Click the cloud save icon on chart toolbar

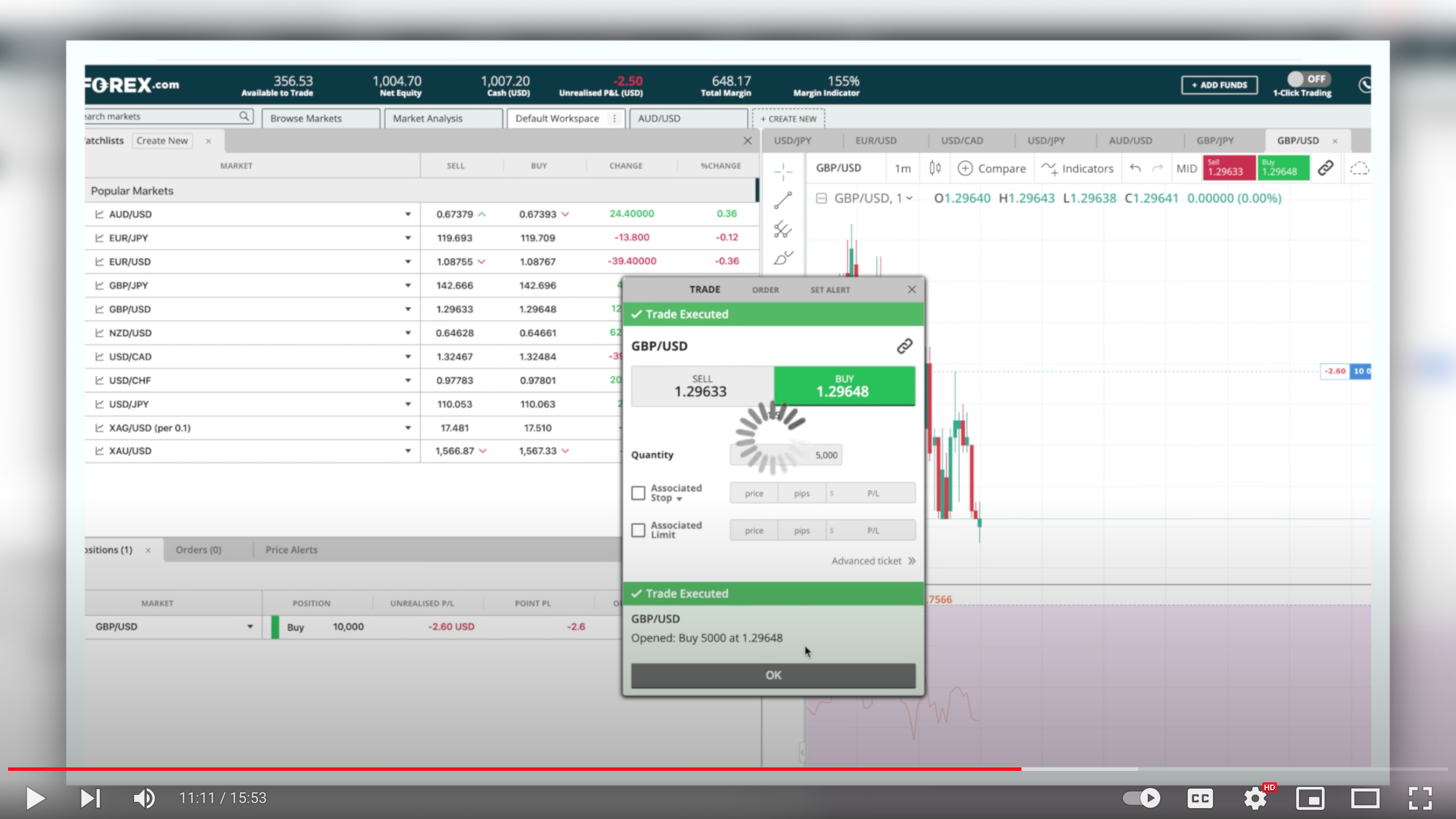click(x=1359, y=168)
